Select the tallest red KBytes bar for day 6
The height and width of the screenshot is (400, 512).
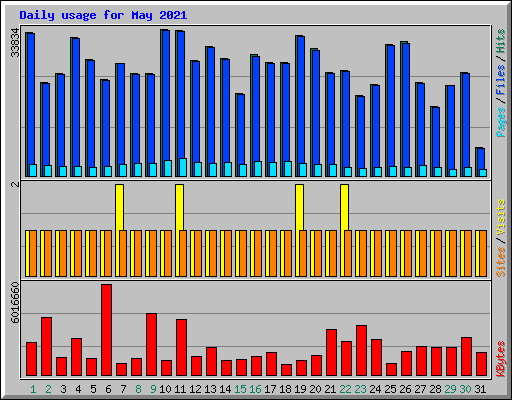(107, 330)
